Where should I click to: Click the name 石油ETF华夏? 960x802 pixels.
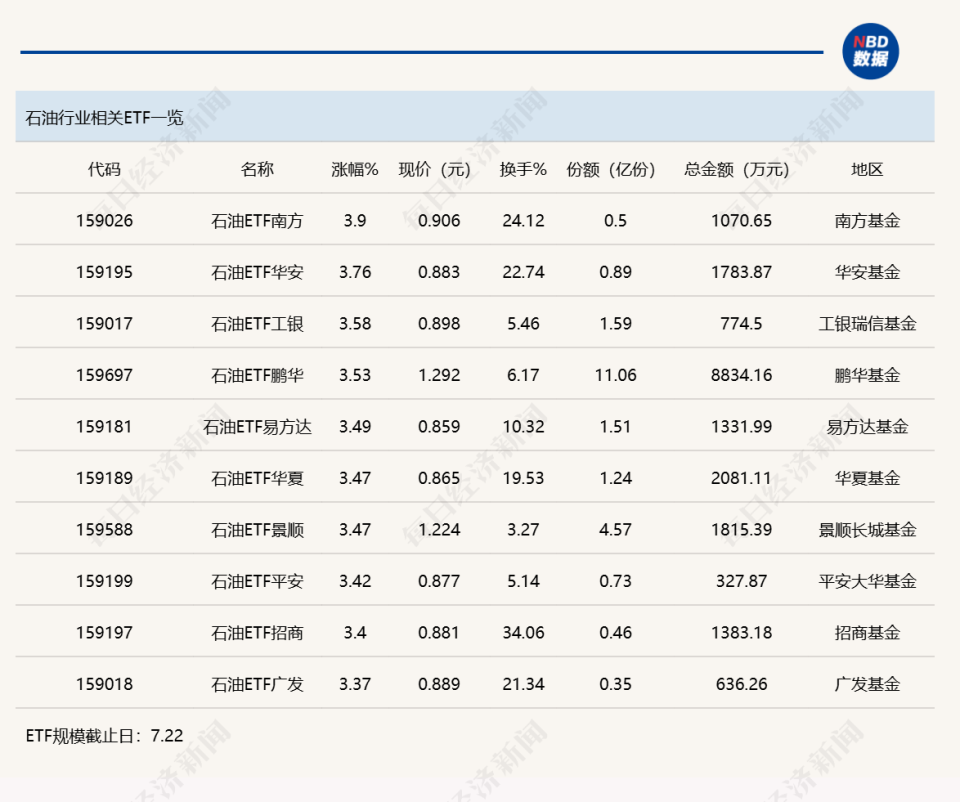pyautogui.click(x=257, y=478)
